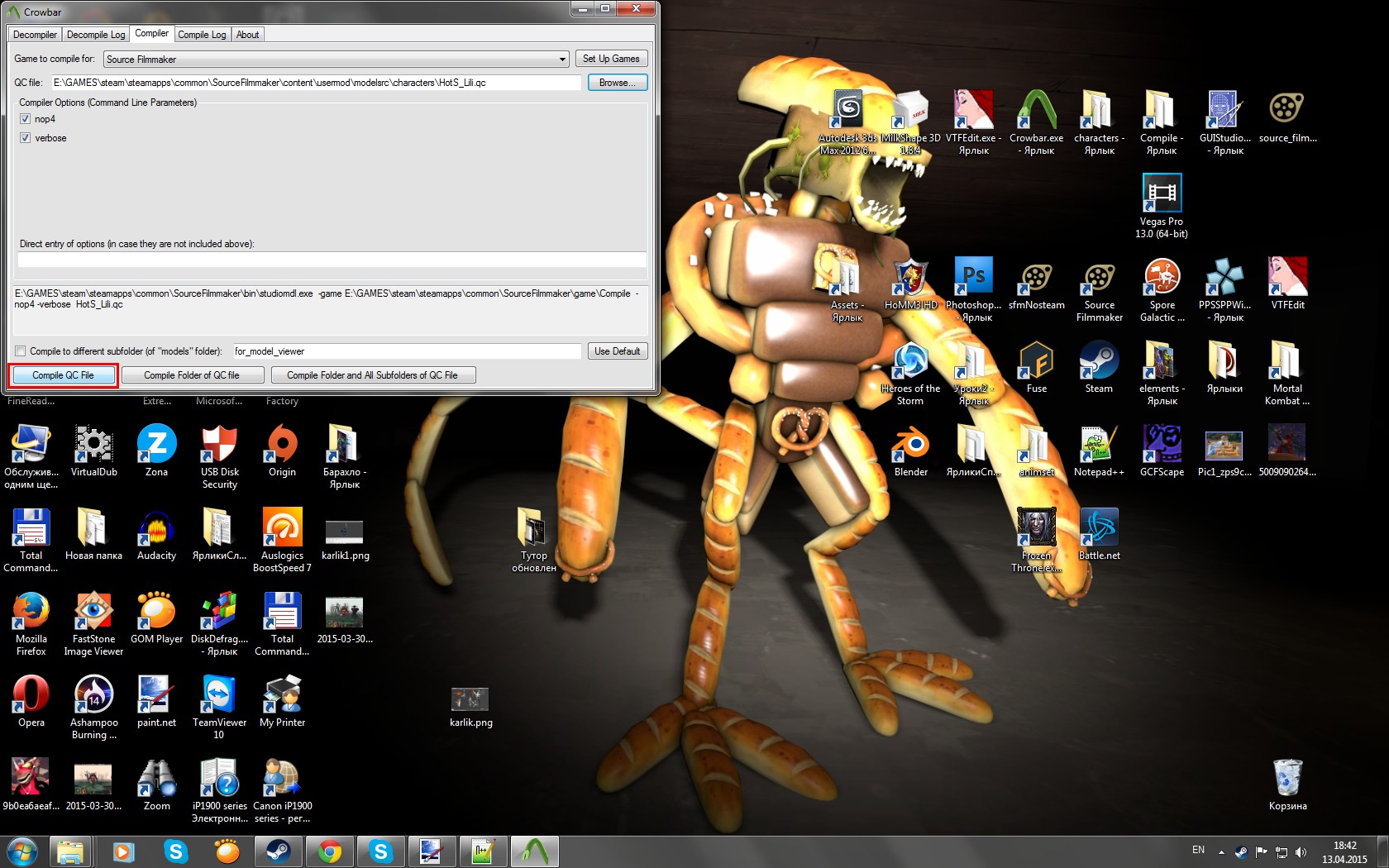Switch to the Decompiler tab
The height and width of the screenshot is (868, 1389).
click(x=35, y=35)
